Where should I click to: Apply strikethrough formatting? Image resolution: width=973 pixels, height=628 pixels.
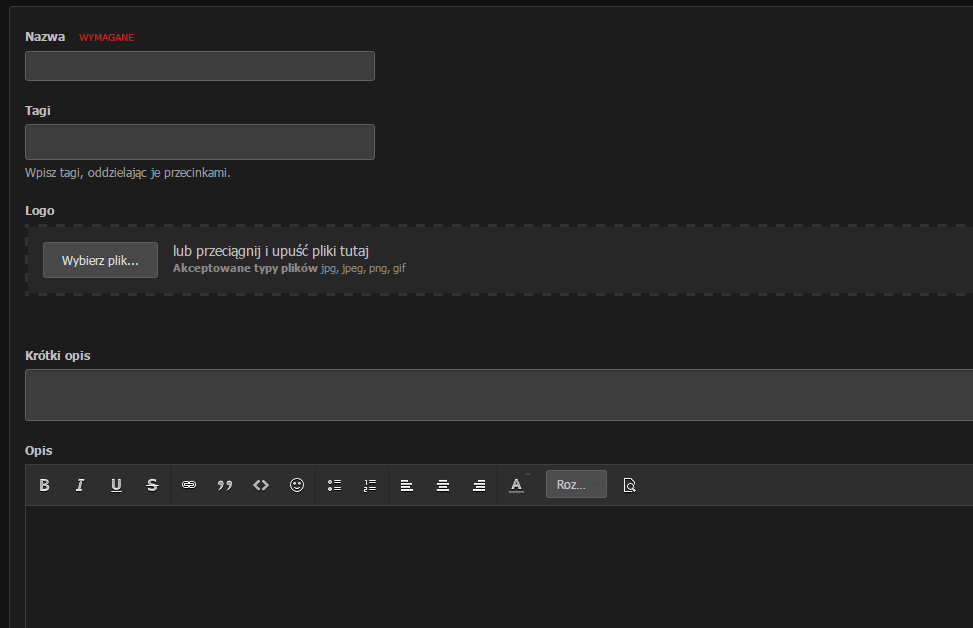152,485
